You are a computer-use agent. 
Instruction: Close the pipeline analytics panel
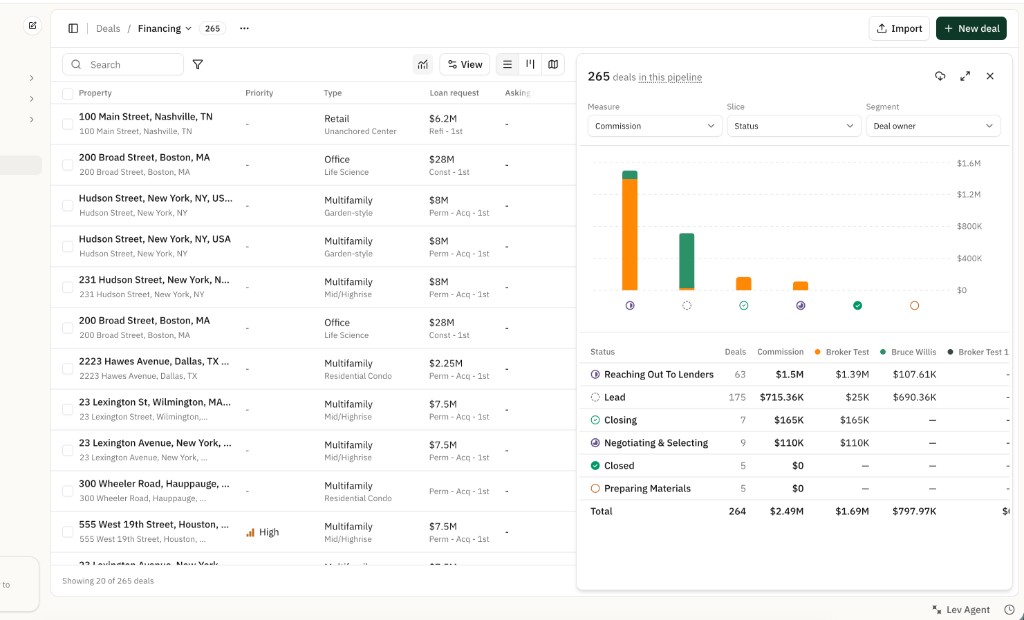(990, 76)
